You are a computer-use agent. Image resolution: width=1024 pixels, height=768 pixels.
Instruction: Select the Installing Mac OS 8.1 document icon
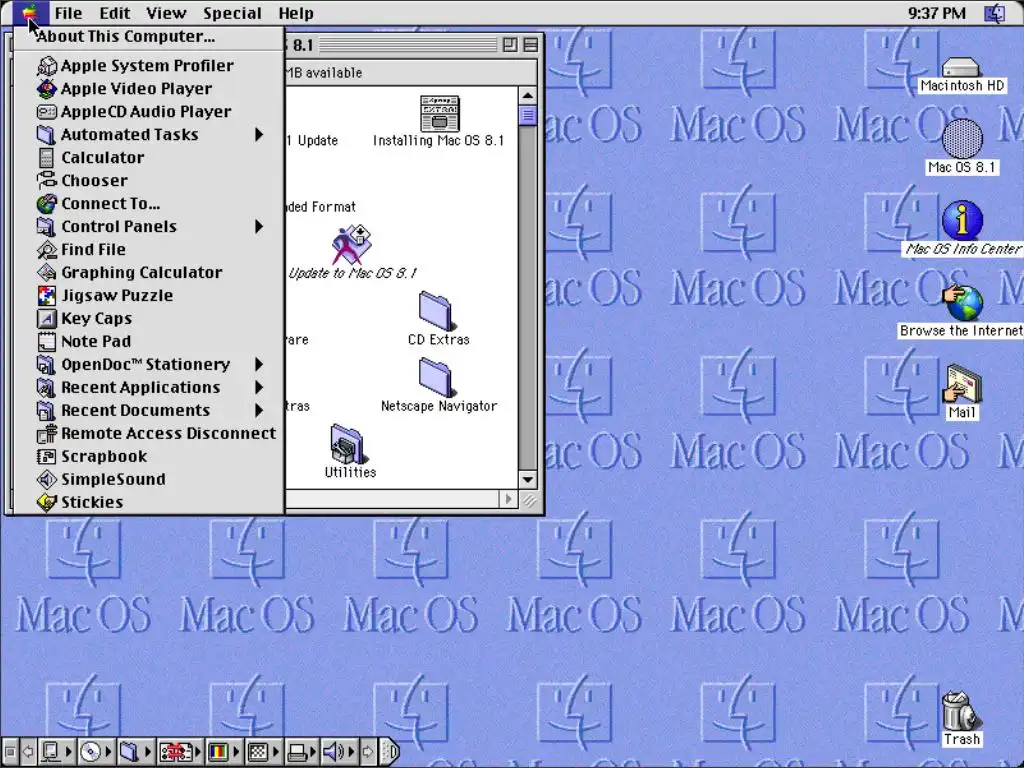(439, 114)
